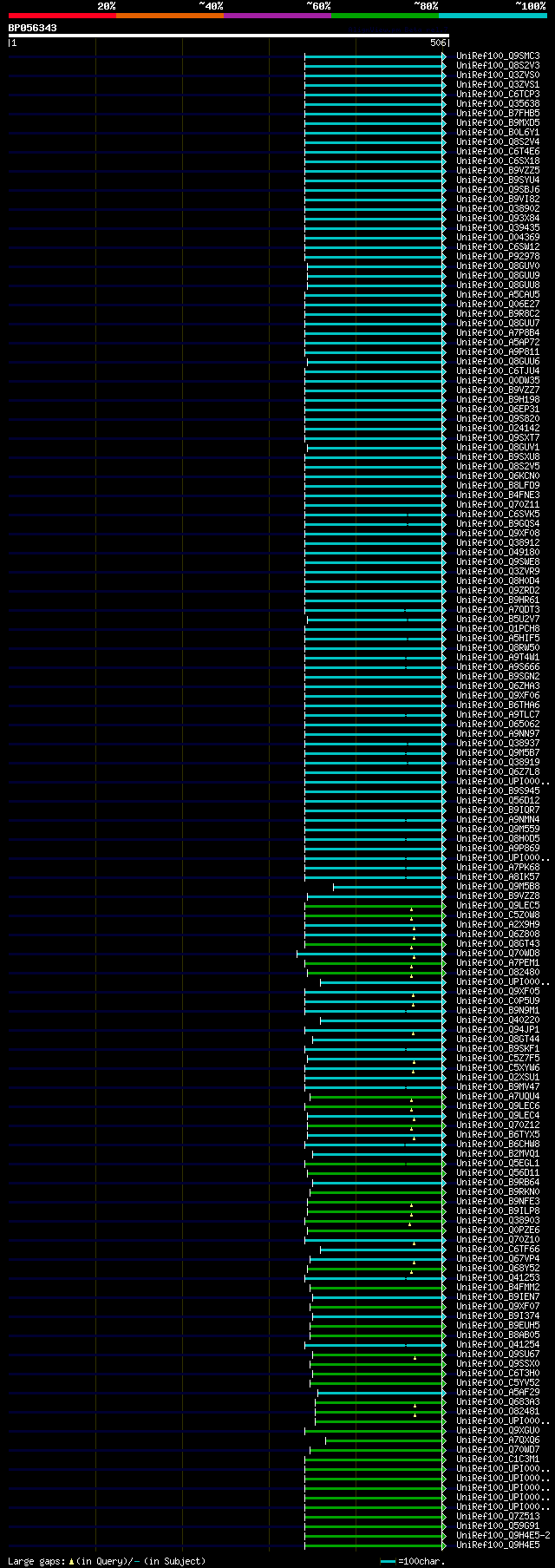Image resolution: width=555 pixels, height=1568 pixels.
Task: Select label UniRef100_A7P8B4
Action: [498, 332]
